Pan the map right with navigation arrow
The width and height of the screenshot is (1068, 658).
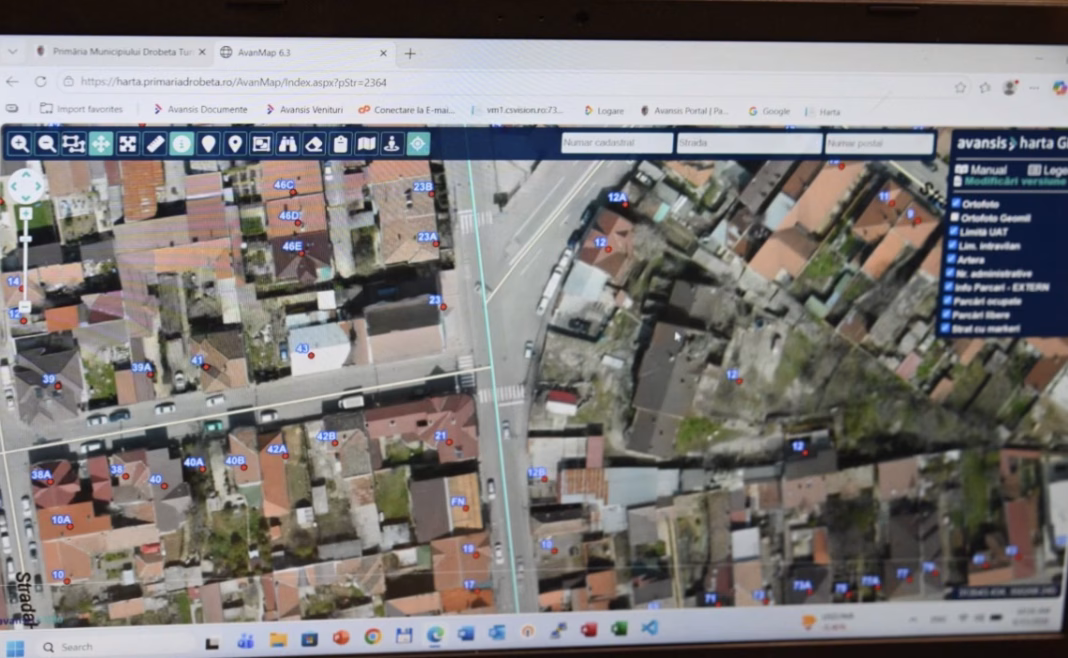tap(38, 186)
